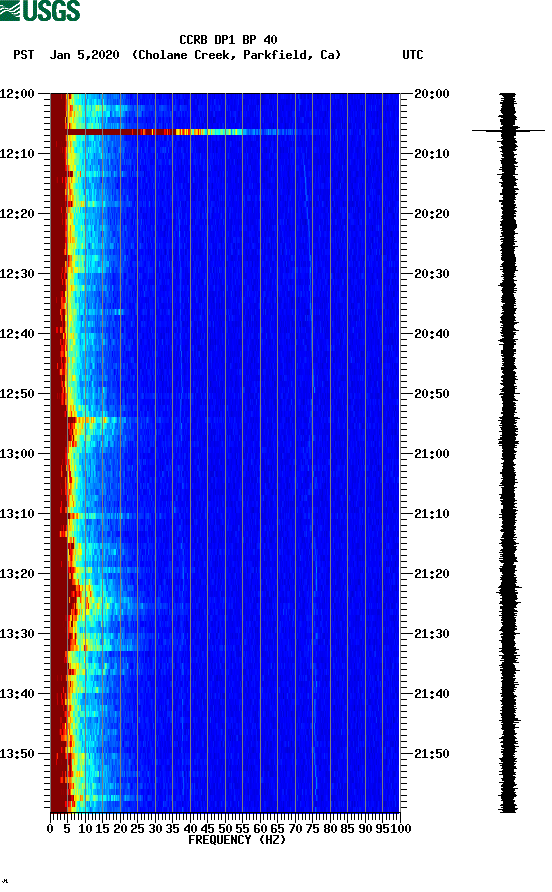The width and height of the screenshot is (552, 892).
Task: Click the Jan 5,2020 date text
Action: [x=85, y=55]
